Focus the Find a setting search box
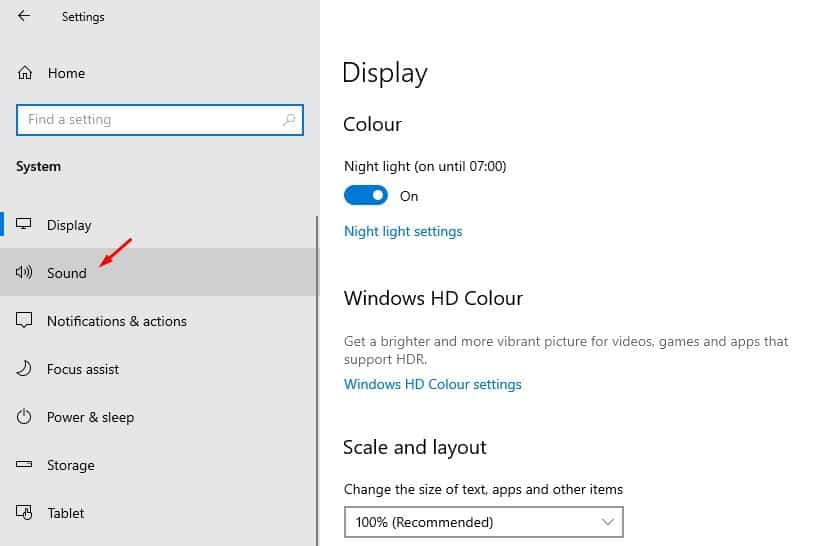 [160, 120]
